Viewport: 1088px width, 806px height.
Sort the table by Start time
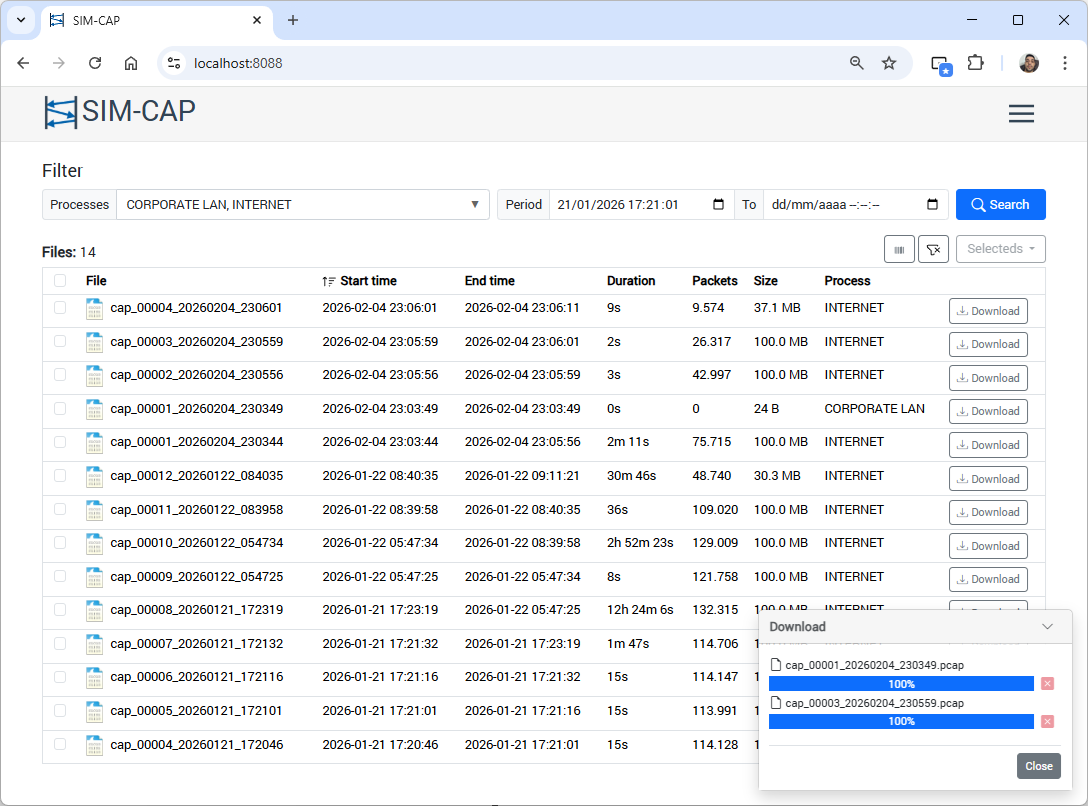click(x=367, y=281)
